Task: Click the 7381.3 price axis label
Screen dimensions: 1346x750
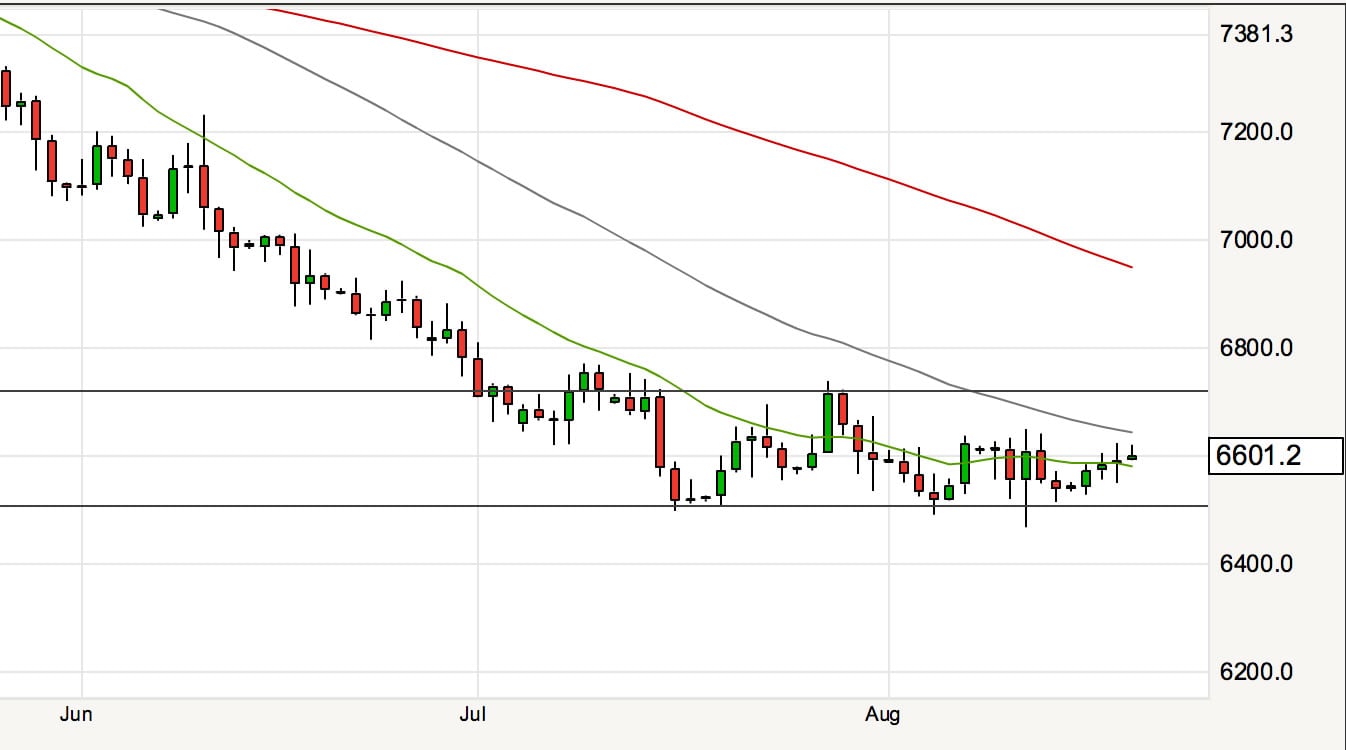Action: [x=1256, y=34]
